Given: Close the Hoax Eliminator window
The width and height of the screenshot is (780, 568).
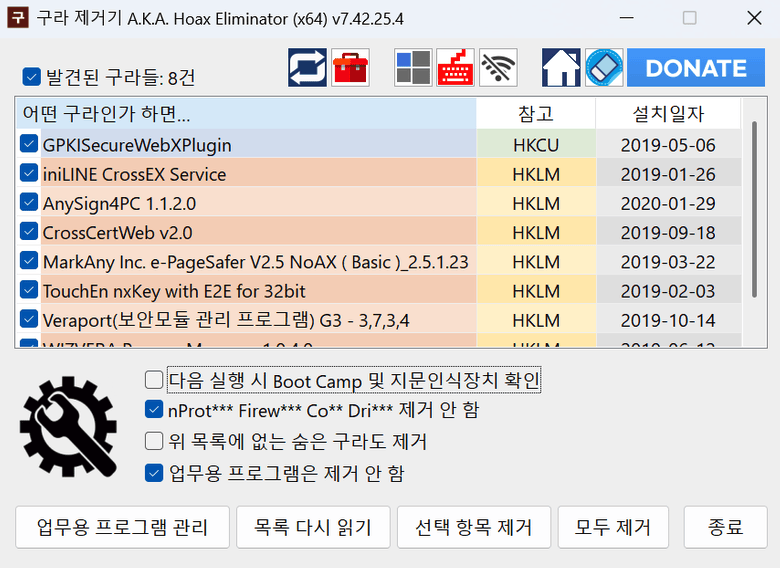Looking at the screenshot, I should click(754, 18).
